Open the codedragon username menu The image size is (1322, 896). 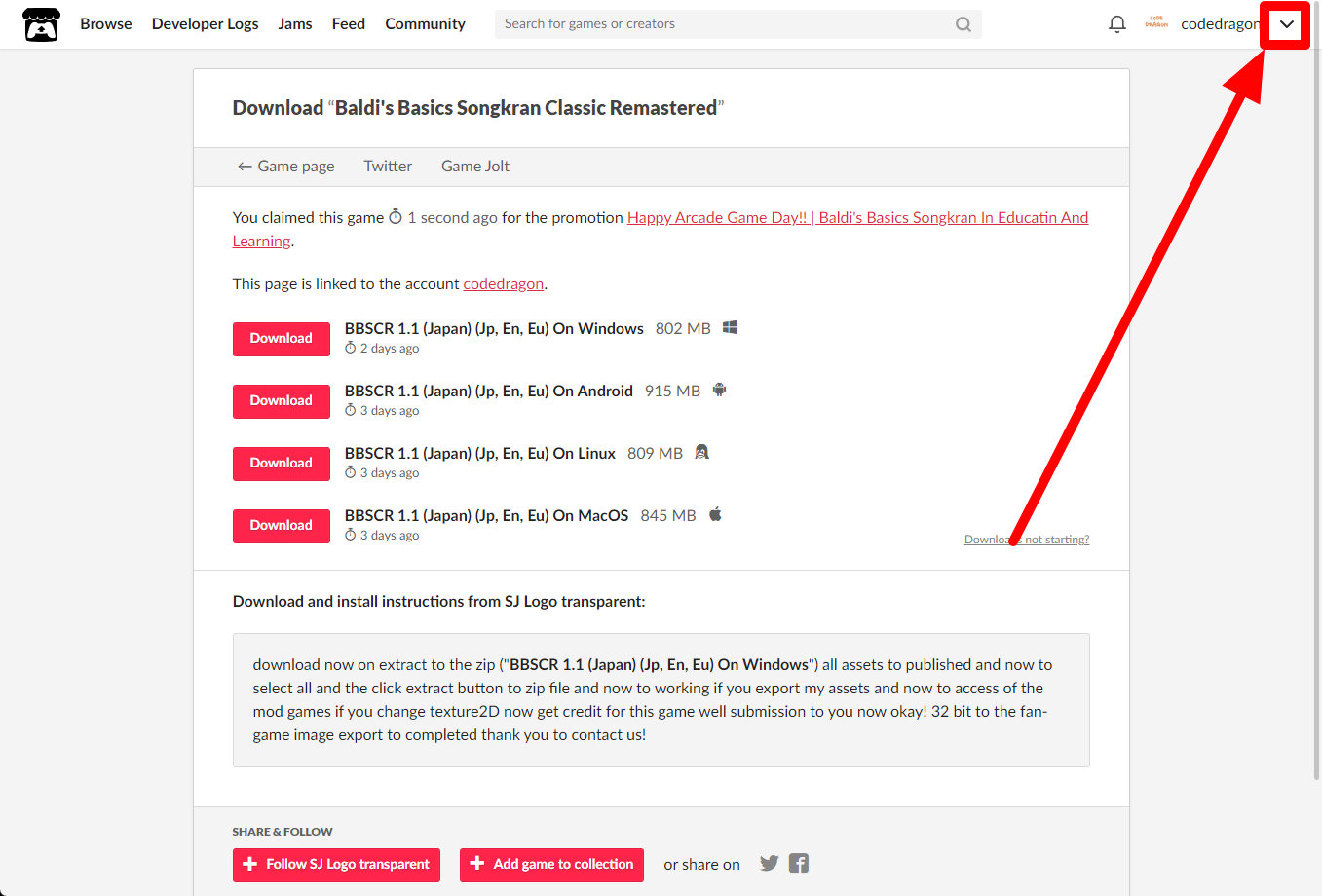(x=1220, y=24)
